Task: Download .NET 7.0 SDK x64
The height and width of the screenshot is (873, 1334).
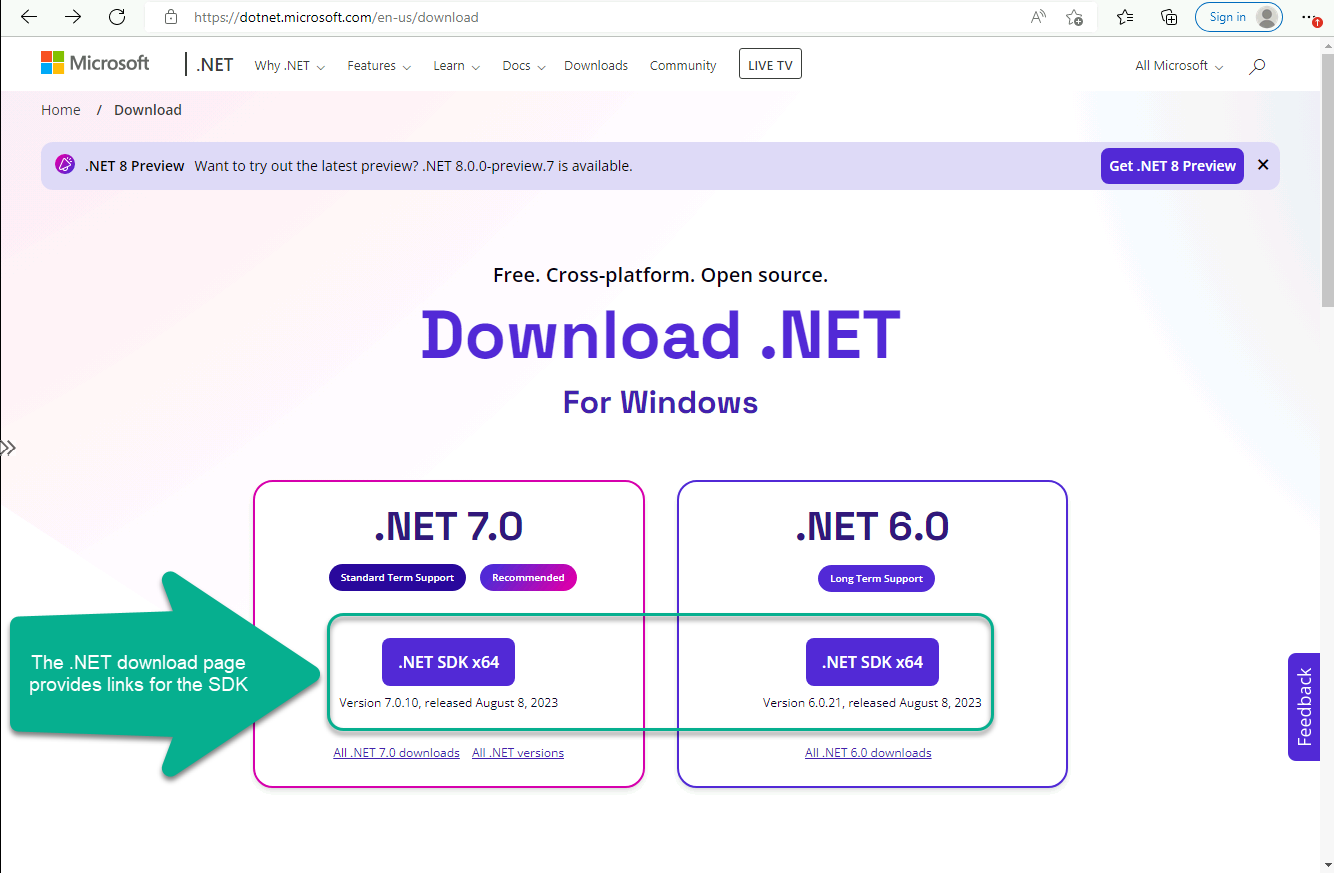Action: coord(448,662)
